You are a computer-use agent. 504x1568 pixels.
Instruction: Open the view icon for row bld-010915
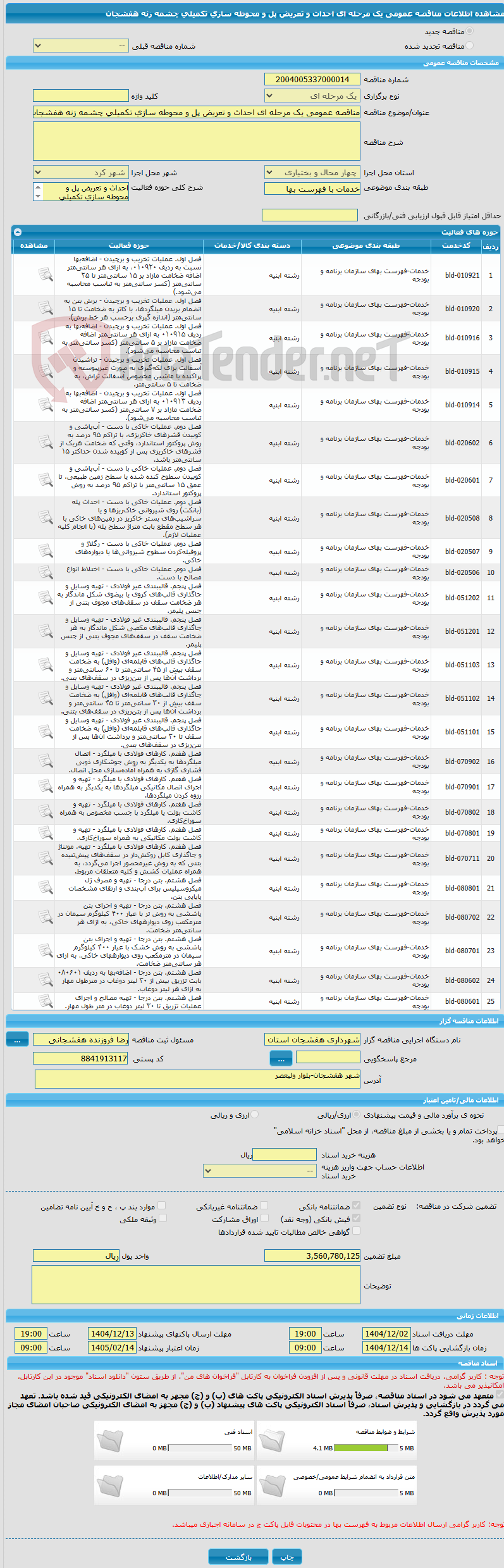tap(46, 371)
